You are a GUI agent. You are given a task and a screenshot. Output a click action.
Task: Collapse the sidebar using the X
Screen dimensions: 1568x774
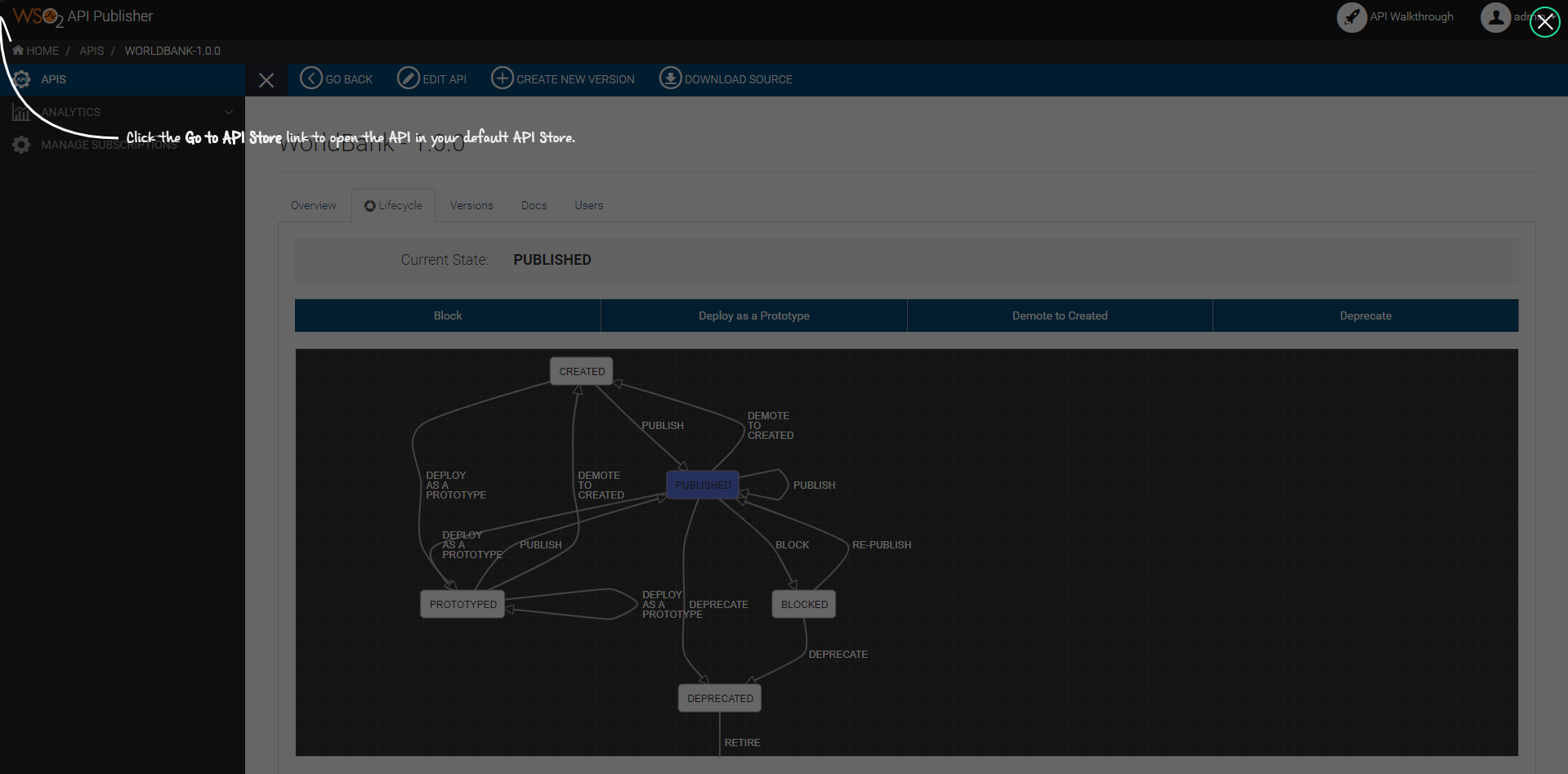[x=266, y=79]
